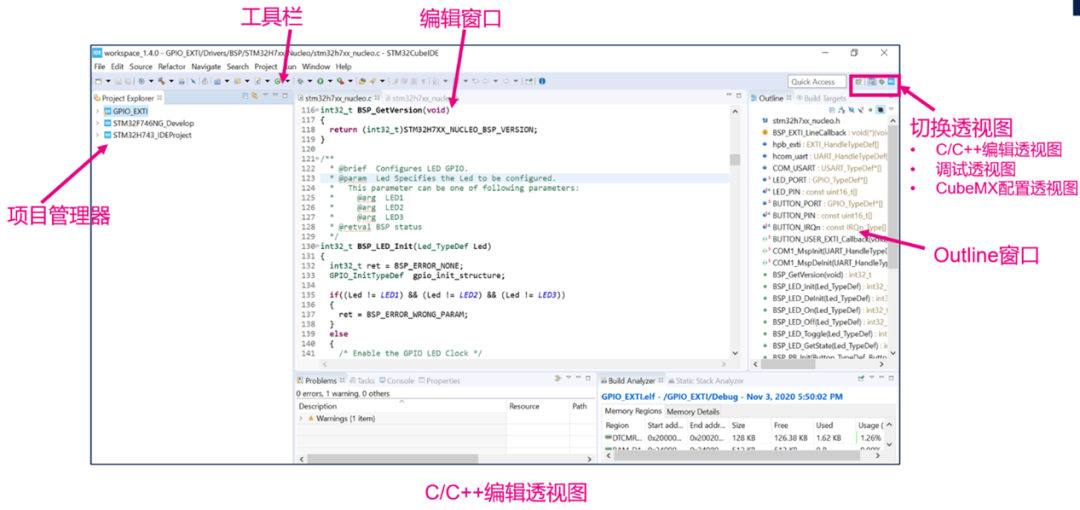This screenshot has height=510, width=1080.
Task: Click Link with Editor in Project Explorer
Action: [254, 96]
